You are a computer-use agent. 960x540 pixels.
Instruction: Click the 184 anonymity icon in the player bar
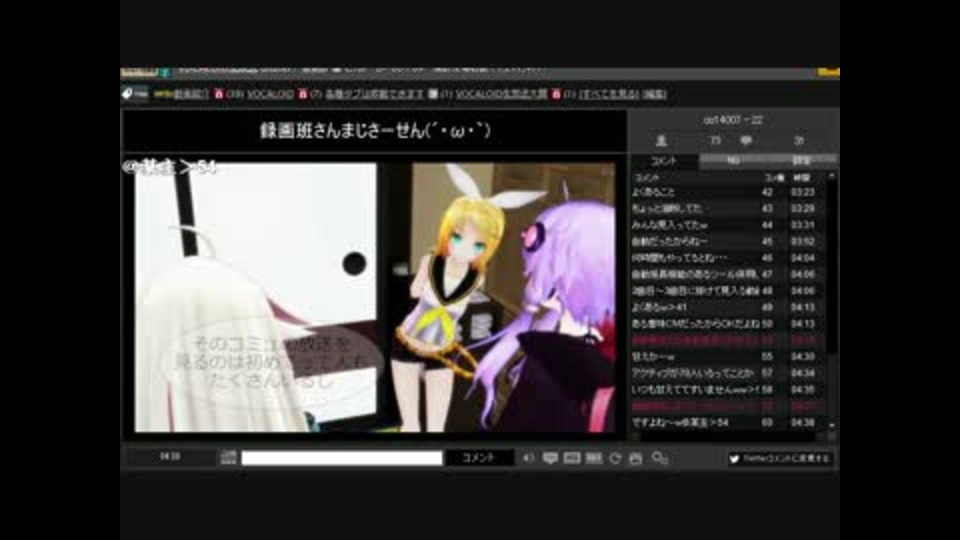[x=572, y=458]
